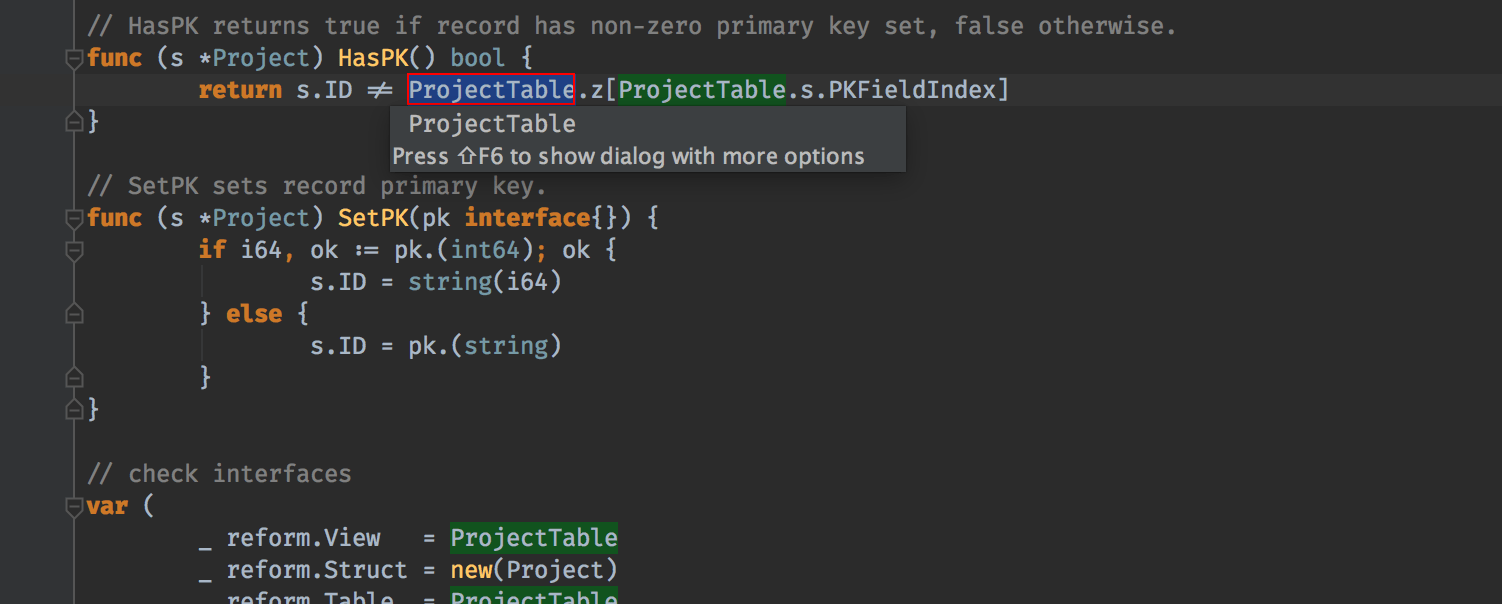This screenshot has width=1502, height=604.
Task: Click the SetPK method name
Action: click(373, 218)
